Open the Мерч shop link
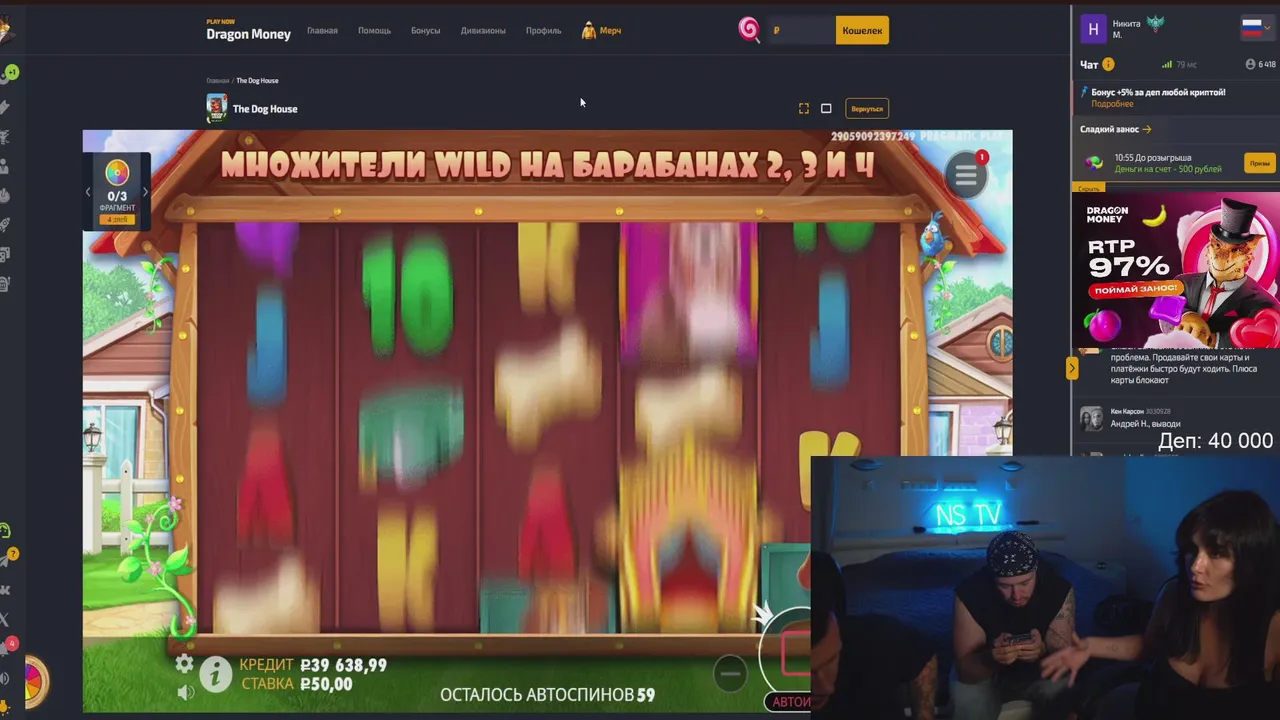This screenshot has width=1280, height=720. click(602, 30)
